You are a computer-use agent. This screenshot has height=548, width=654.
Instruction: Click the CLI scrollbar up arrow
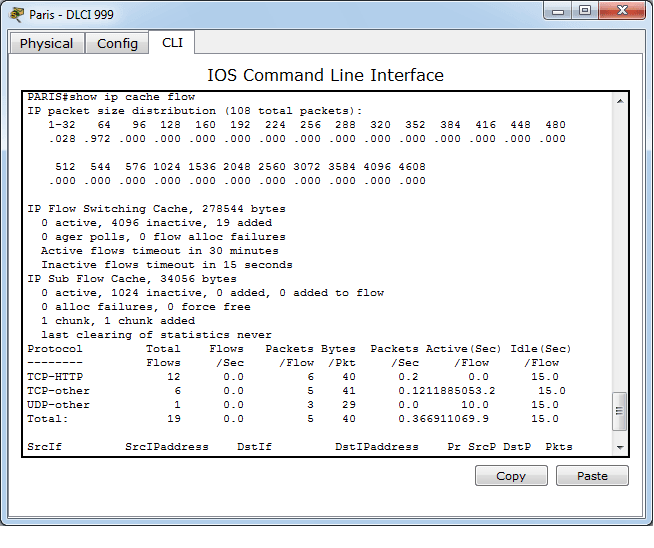[620, 101]
